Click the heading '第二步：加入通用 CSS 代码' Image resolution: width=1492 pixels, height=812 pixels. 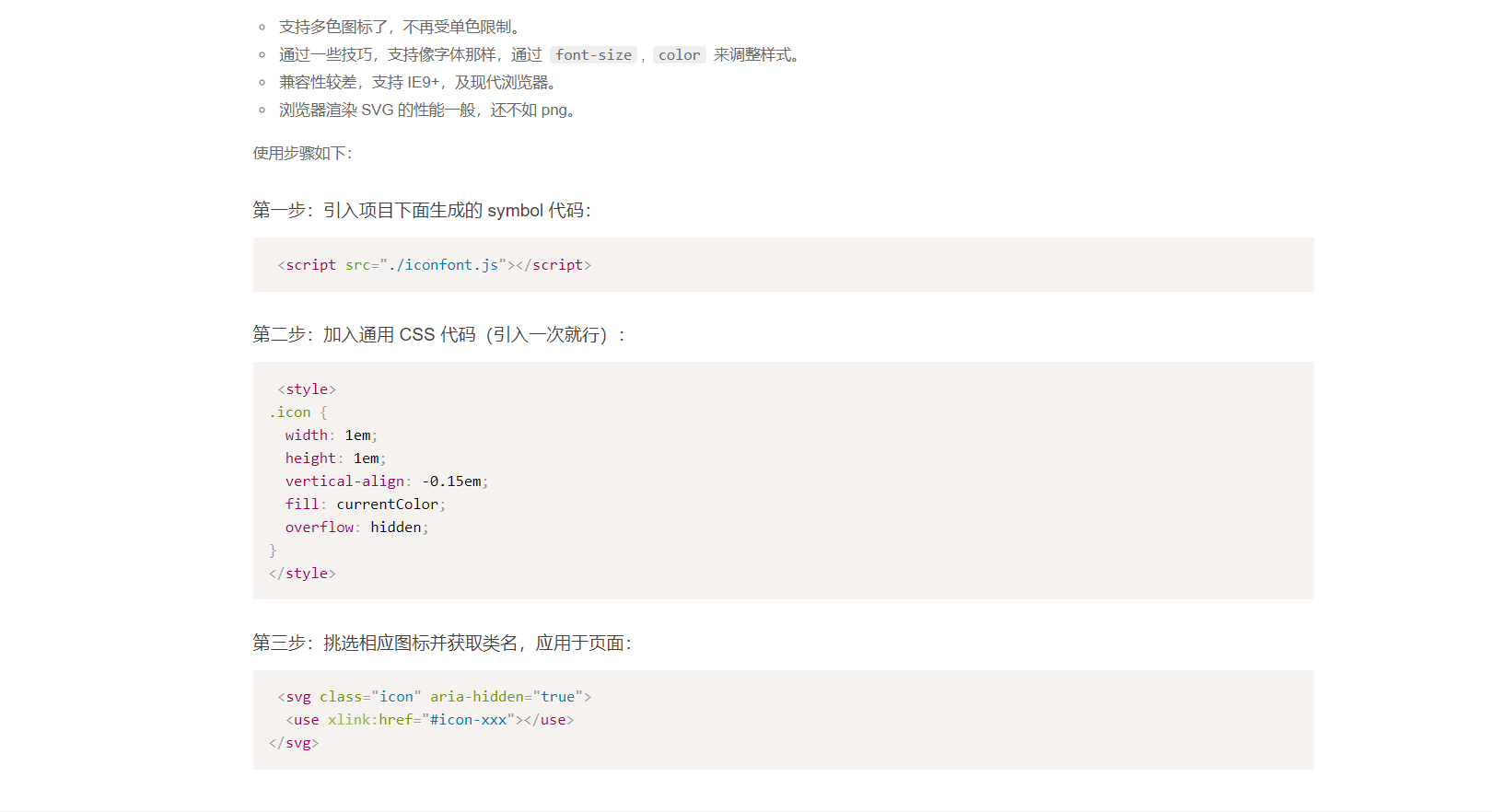439,335
